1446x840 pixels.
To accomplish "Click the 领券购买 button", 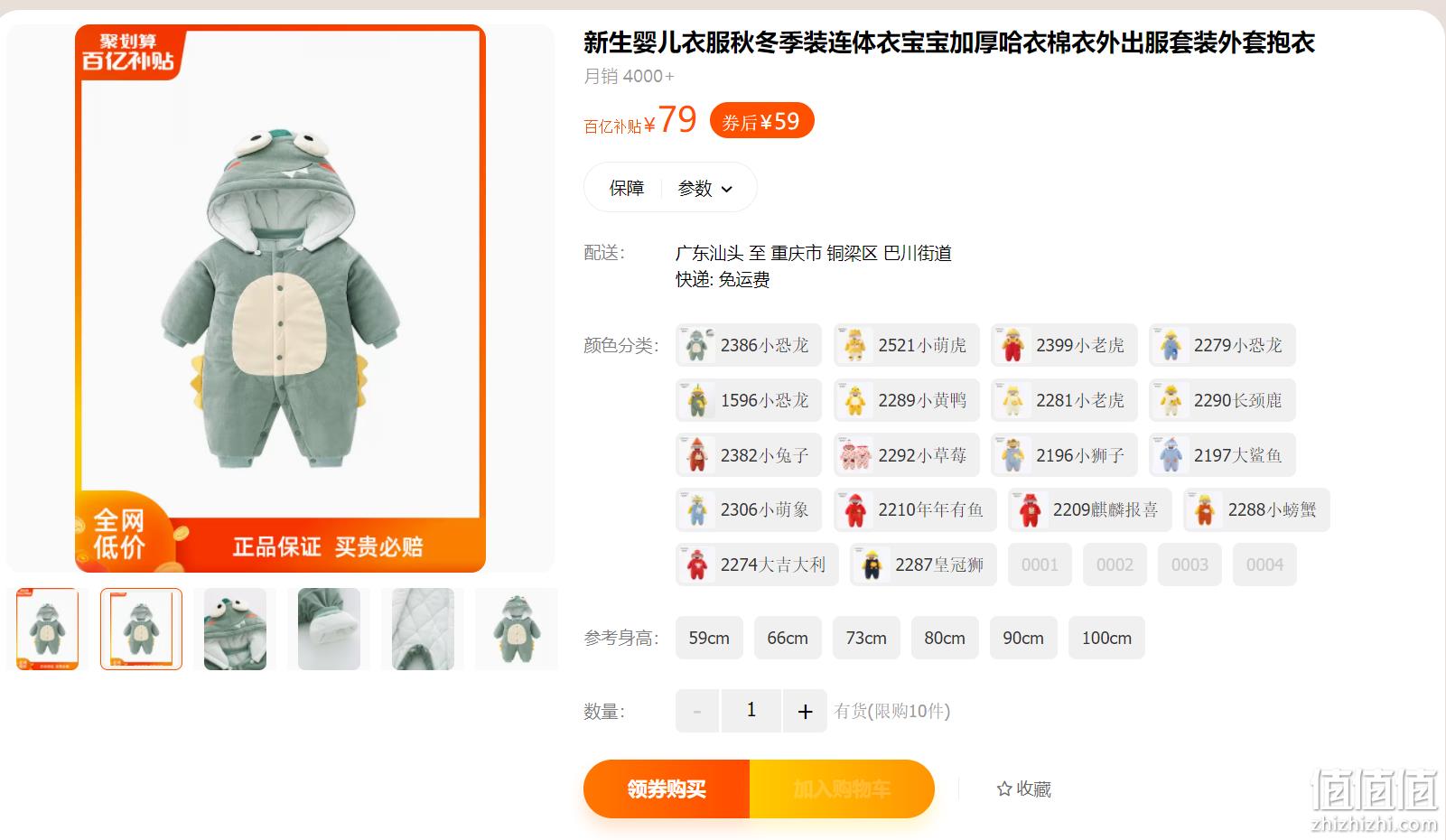I will click(x=667, y=789).
